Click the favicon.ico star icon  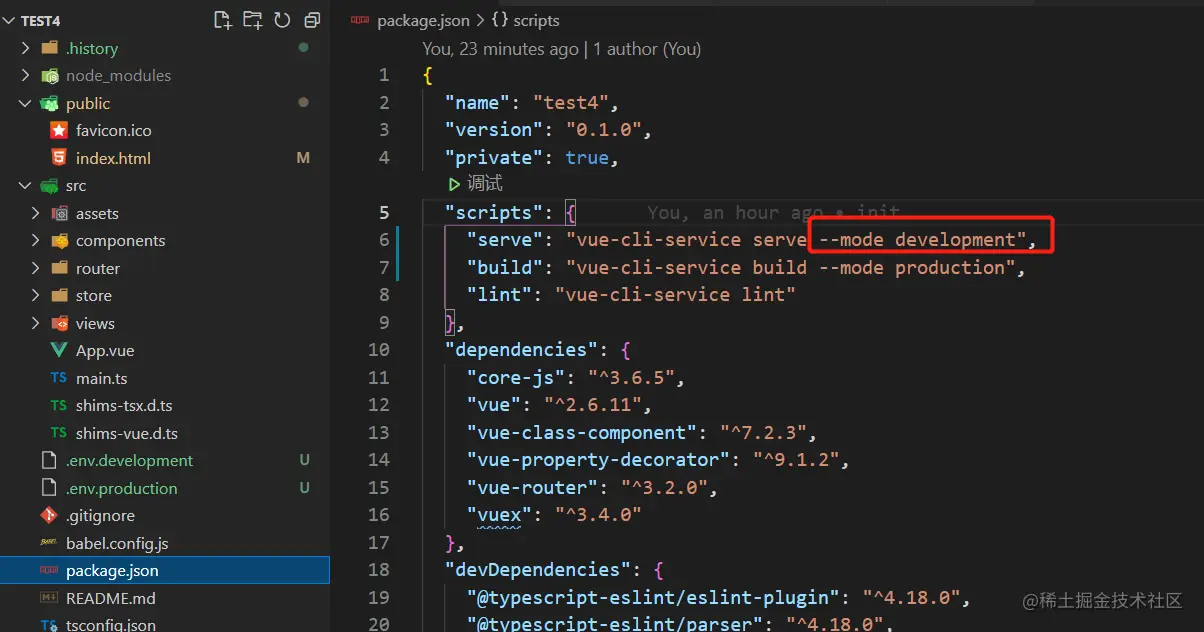pyautogui.click(x=59, y=131)
